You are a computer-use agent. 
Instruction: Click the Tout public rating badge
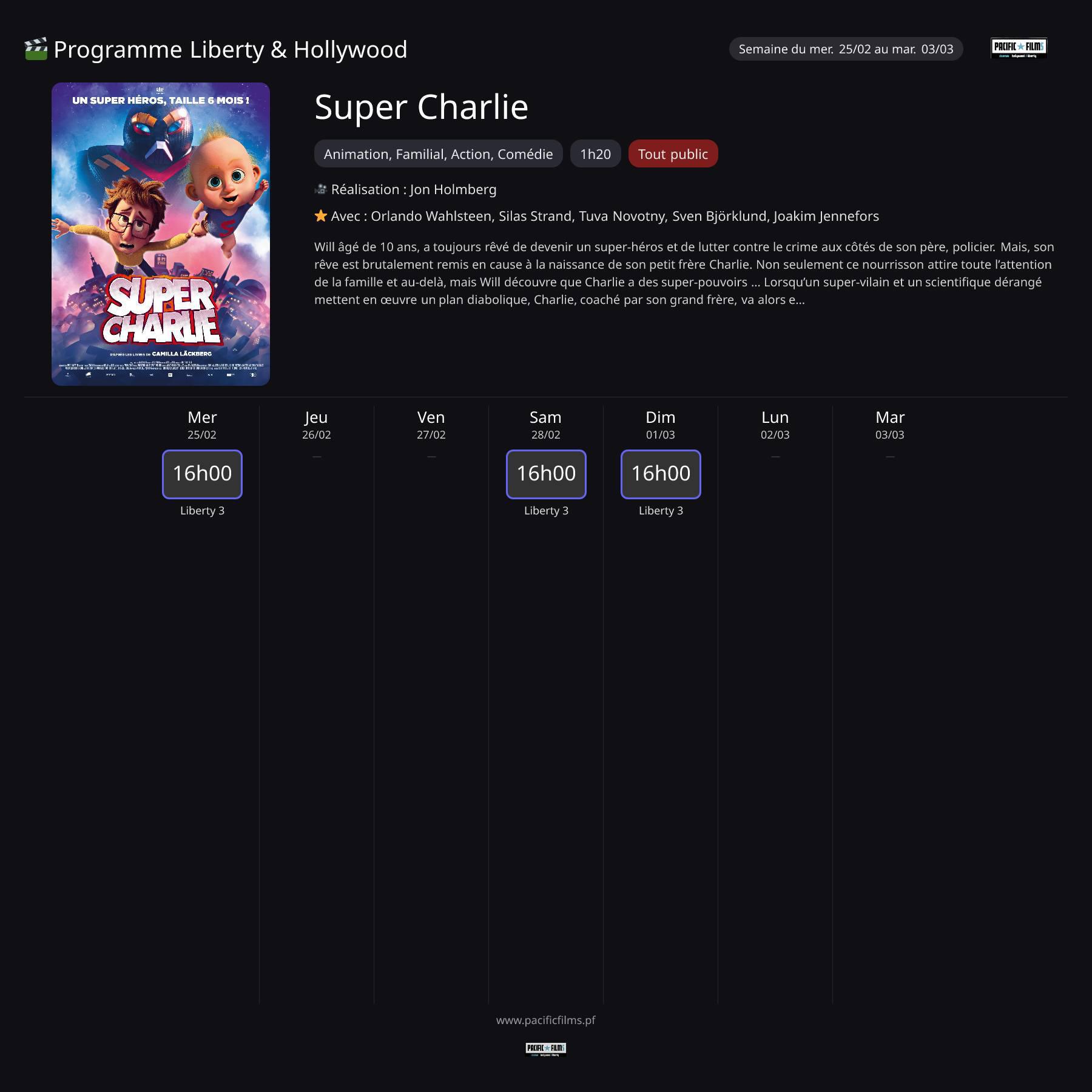[673, 154]
